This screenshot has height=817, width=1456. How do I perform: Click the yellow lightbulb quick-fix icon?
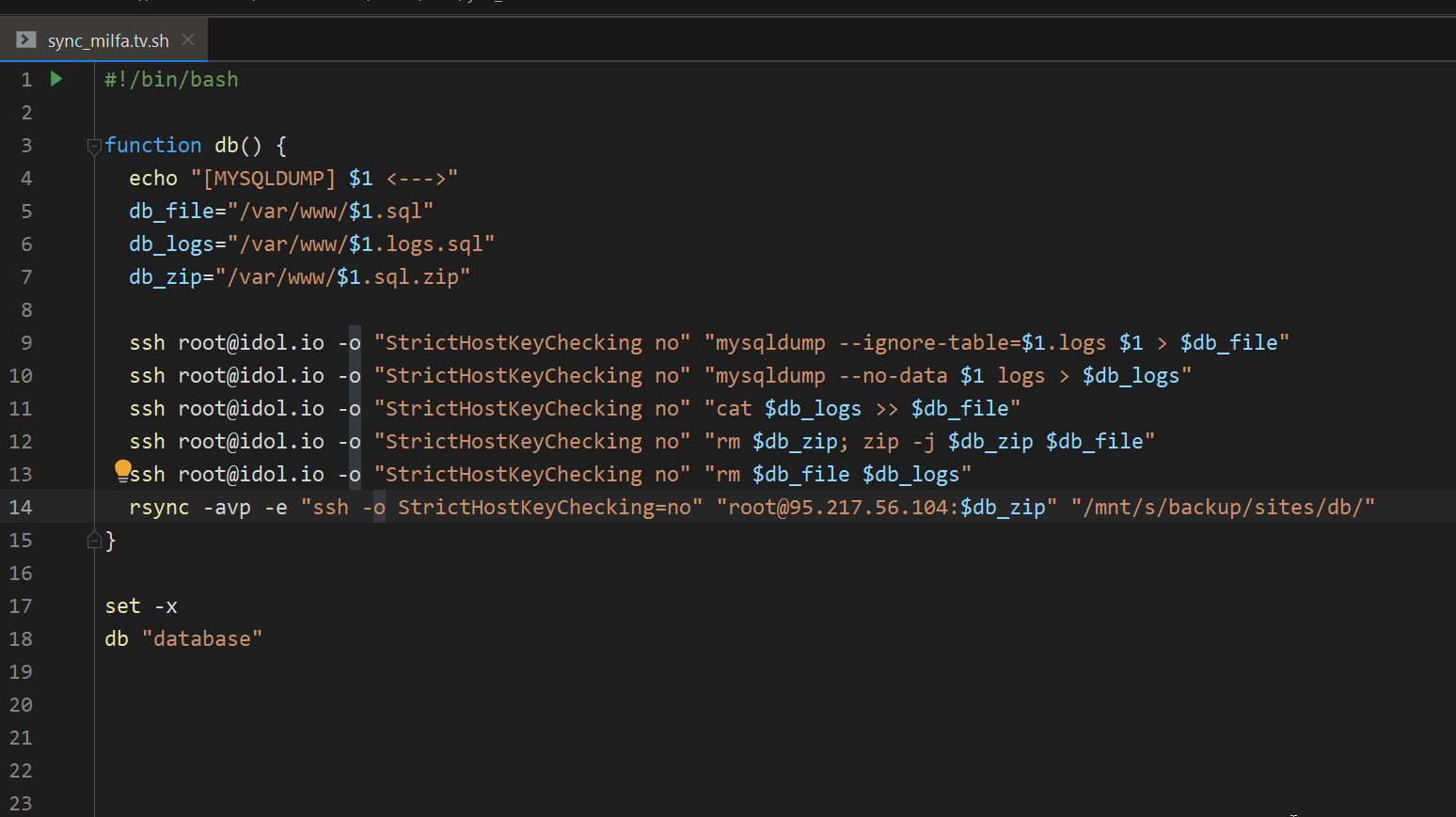coord(123,469)
